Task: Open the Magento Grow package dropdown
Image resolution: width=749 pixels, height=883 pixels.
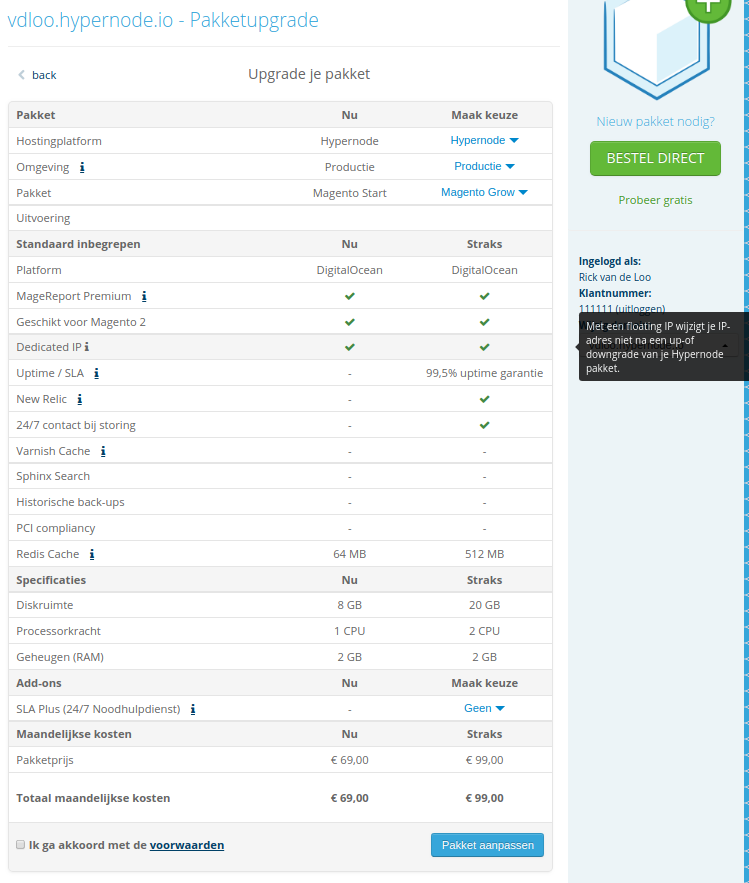Action: [x=484, y=192]
